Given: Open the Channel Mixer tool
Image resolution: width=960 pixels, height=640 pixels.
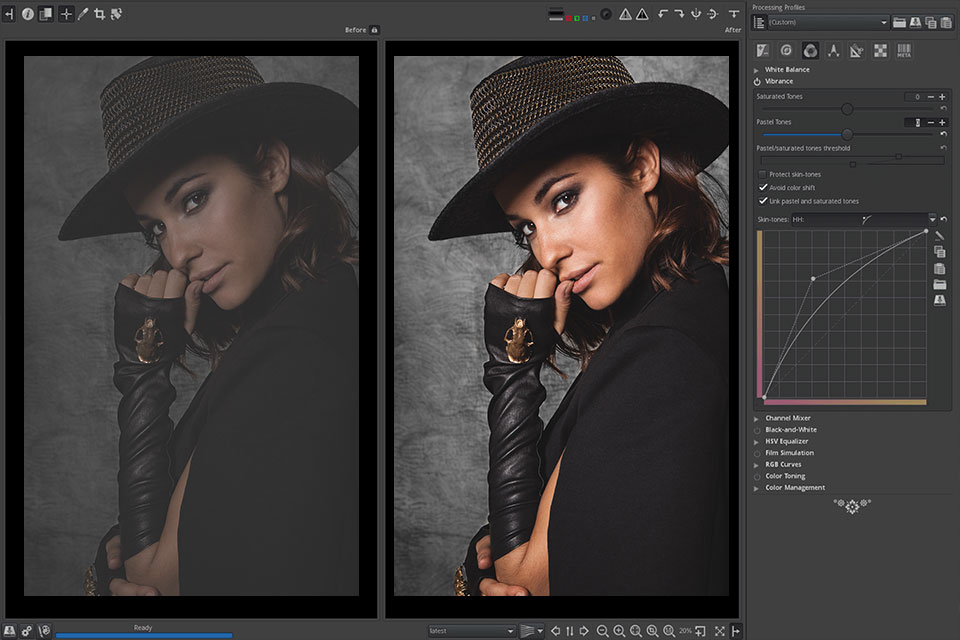Looking at the screenshot, I should click(787, 418).
